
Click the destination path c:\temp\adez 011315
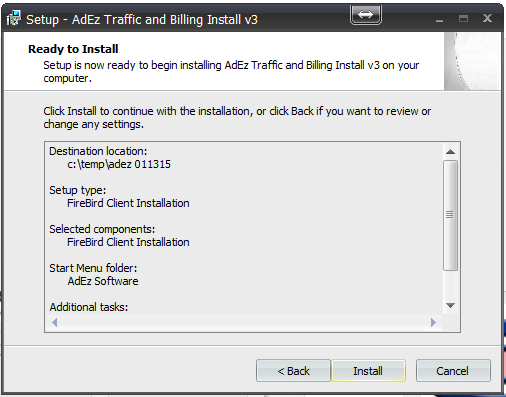click(119, 164)
